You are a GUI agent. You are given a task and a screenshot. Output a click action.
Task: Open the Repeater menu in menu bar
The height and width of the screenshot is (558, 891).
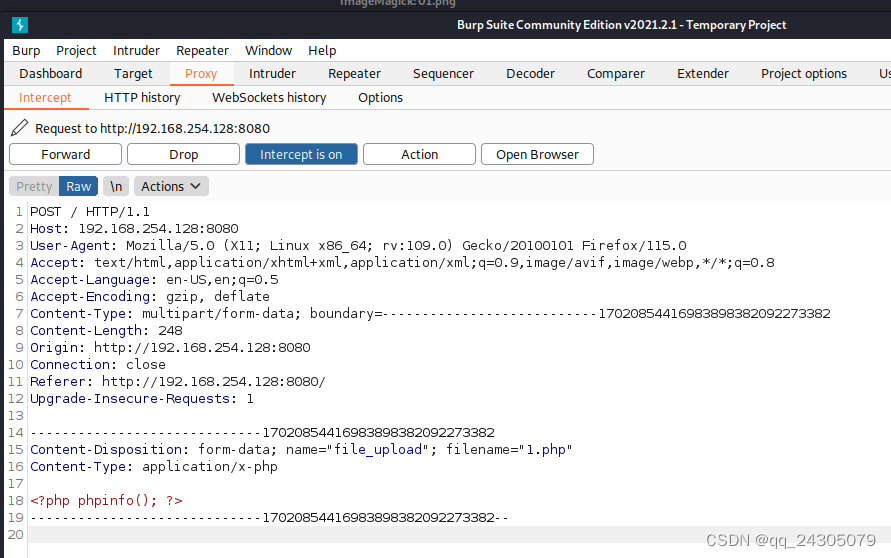point(202,51)
